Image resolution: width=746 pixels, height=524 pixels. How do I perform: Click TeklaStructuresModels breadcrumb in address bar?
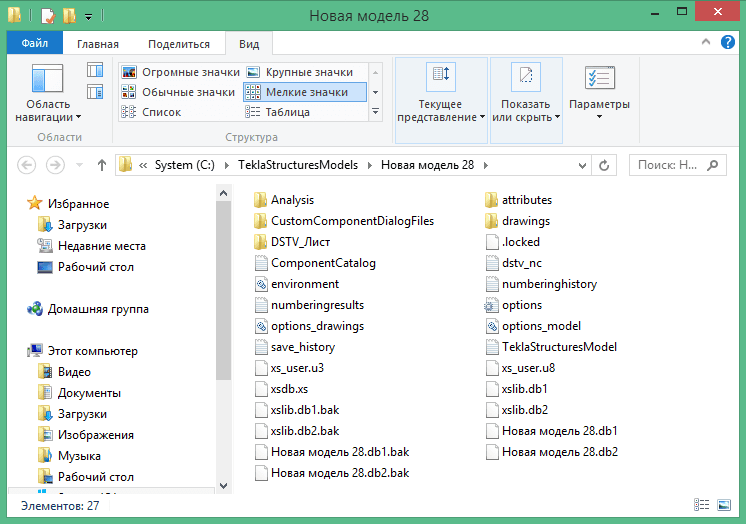(x=298, y=165)
